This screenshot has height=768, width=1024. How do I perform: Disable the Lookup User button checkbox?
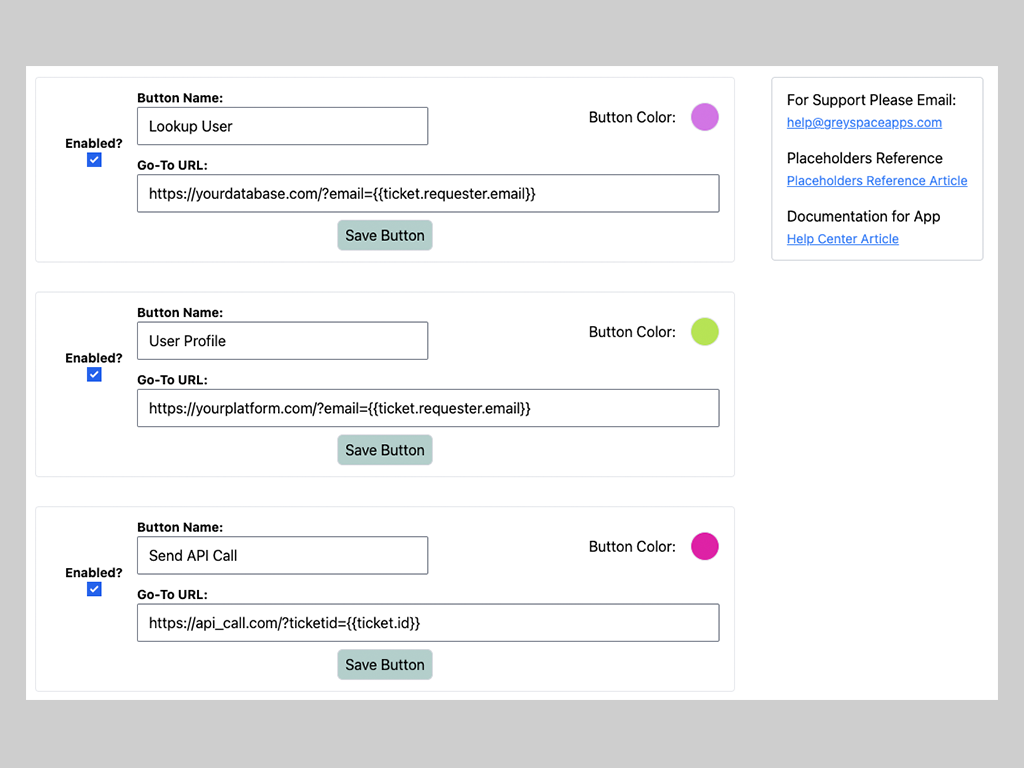pos(94,160)
